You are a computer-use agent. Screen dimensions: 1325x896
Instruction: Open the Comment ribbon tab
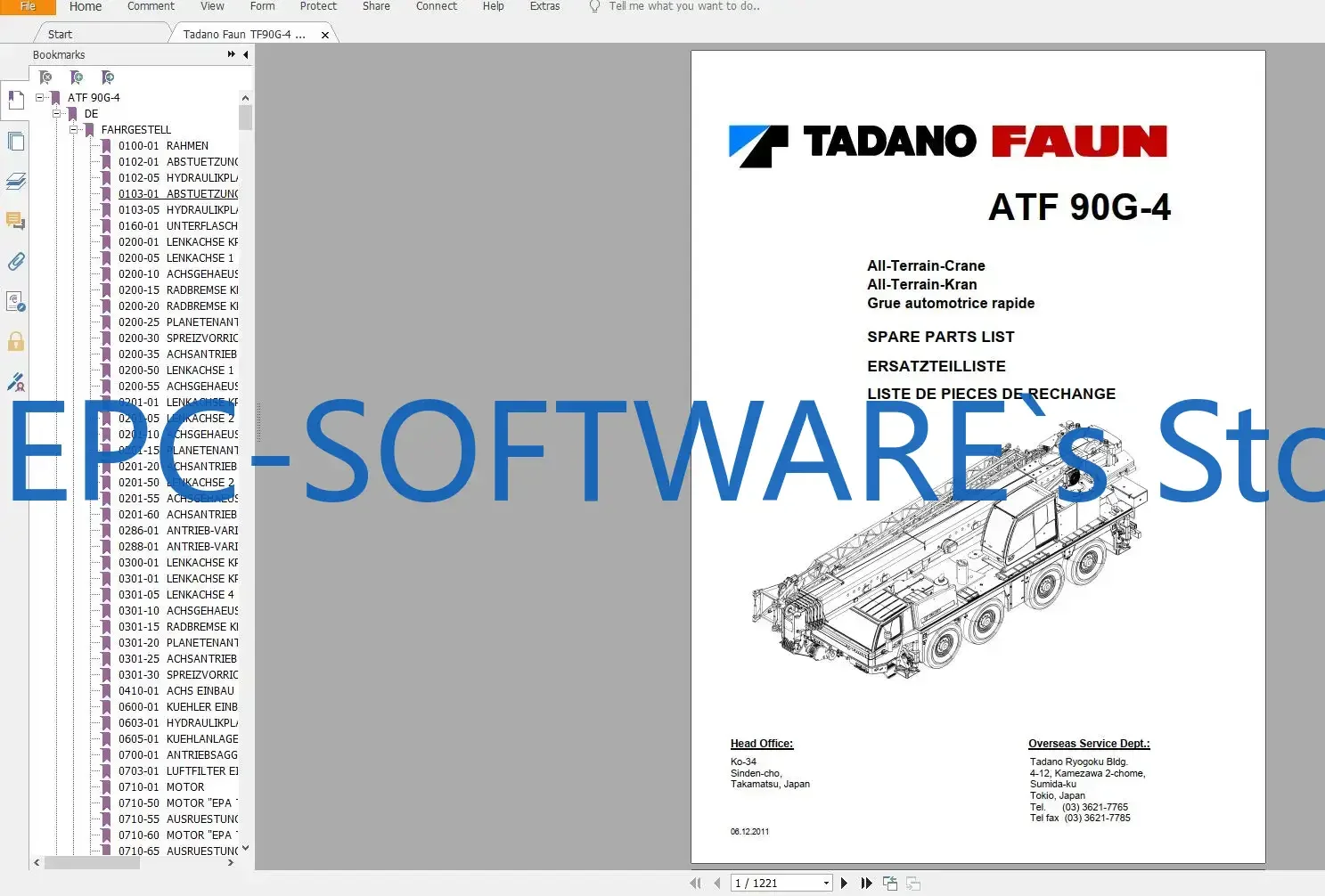coord(151,6)
